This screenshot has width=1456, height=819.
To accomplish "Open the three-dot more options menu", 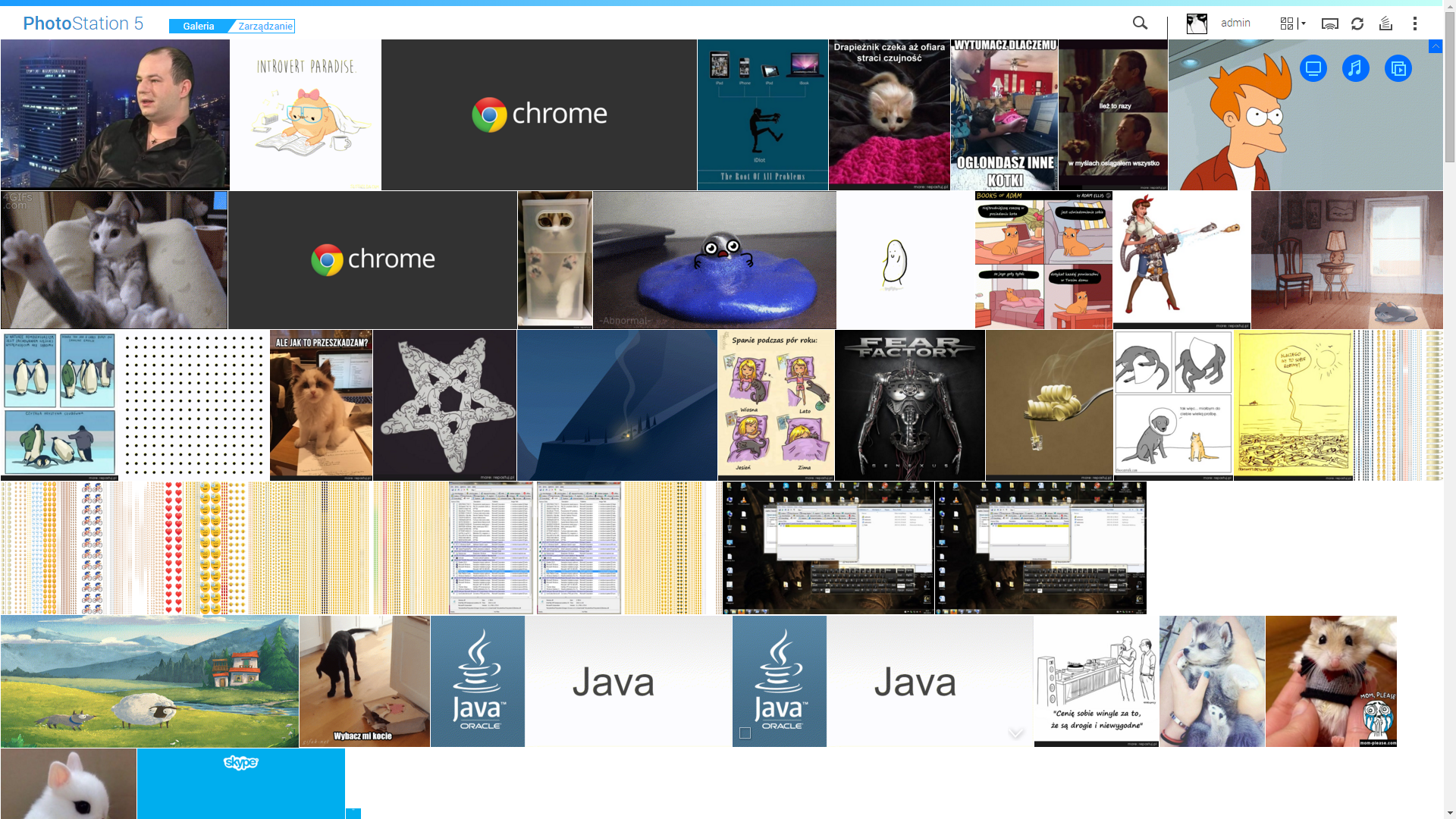I will point(1414,24).
